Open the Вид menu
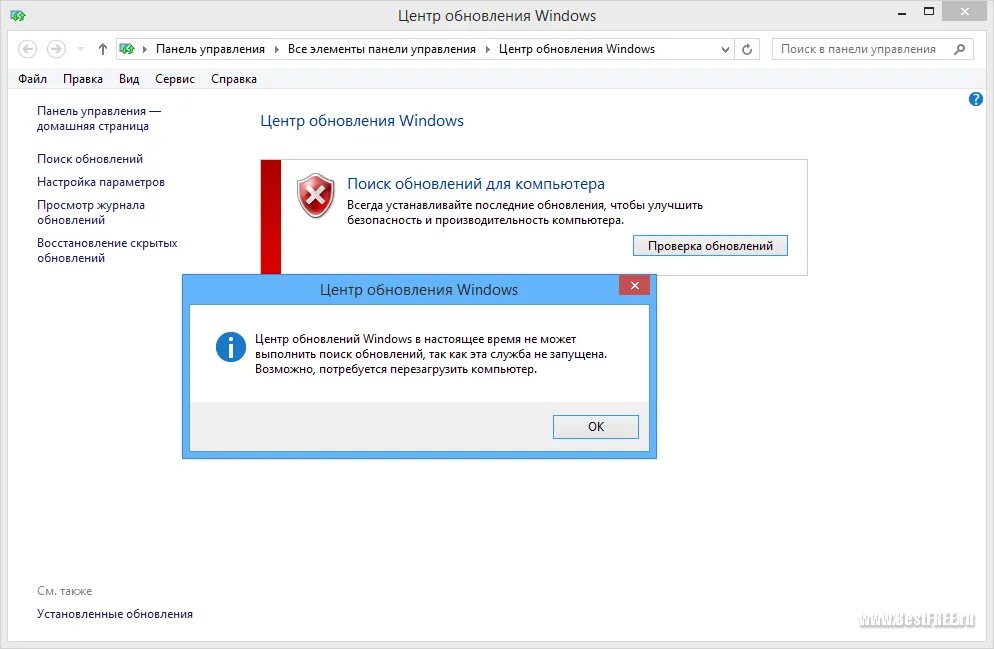Screen dimensions: 994x649 pyautogui.click(x=129, y=79)
